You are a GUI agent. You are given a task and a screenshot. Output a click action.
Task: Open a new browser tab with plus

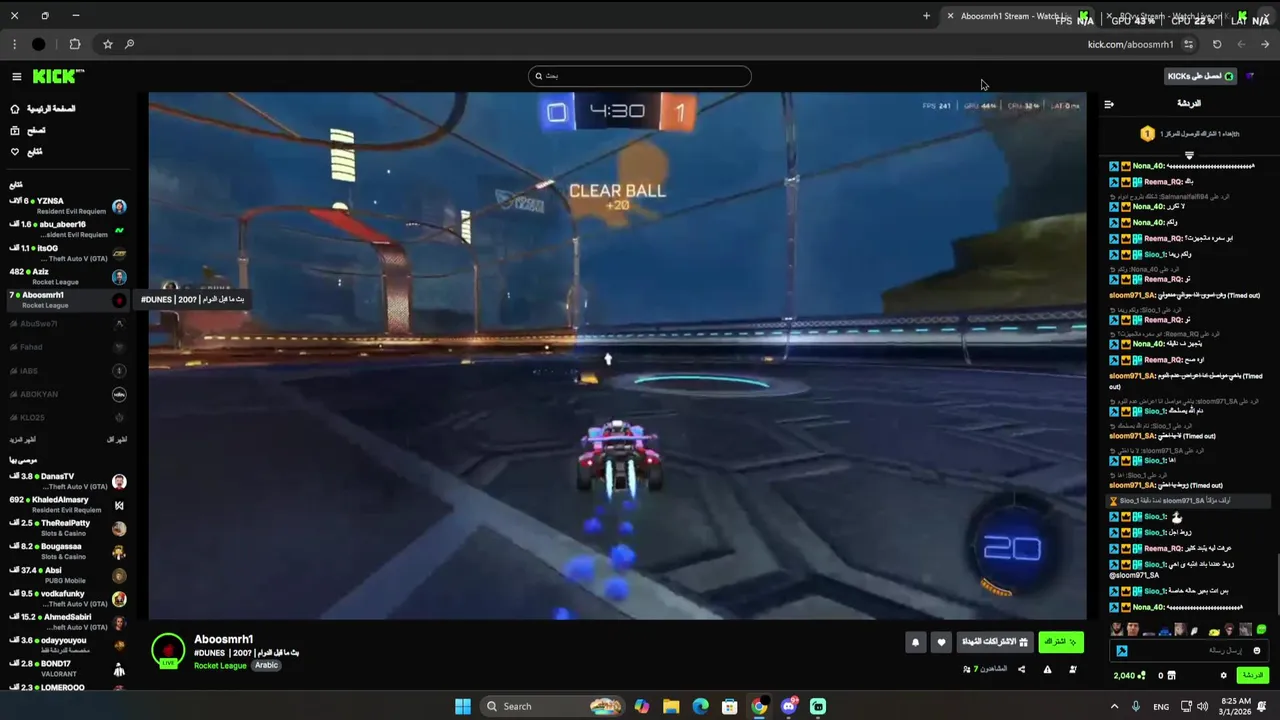(926, 16)
